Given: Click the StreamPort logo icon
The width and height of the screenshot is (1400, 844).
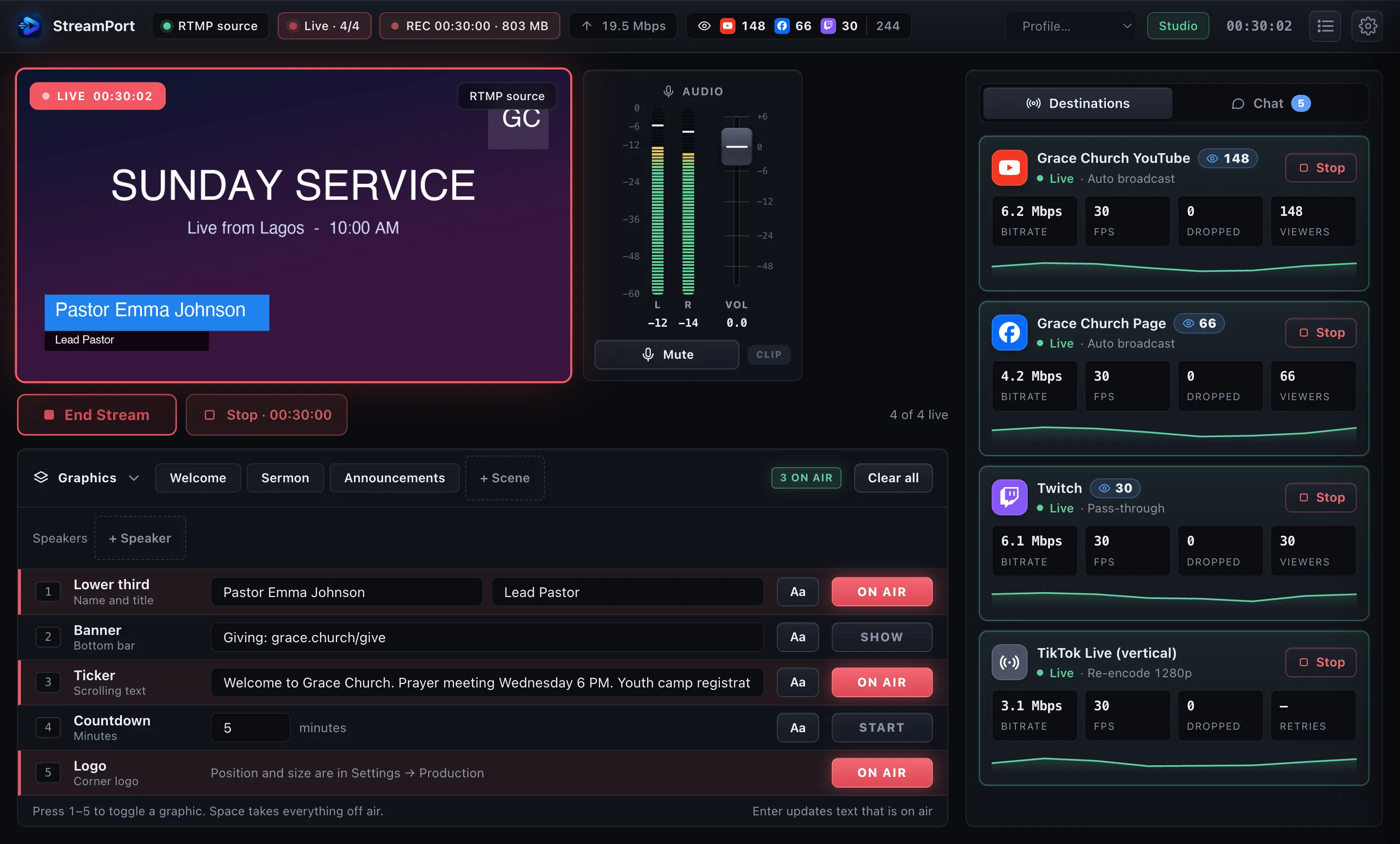Looking at the screenshot, I should 29,26.
